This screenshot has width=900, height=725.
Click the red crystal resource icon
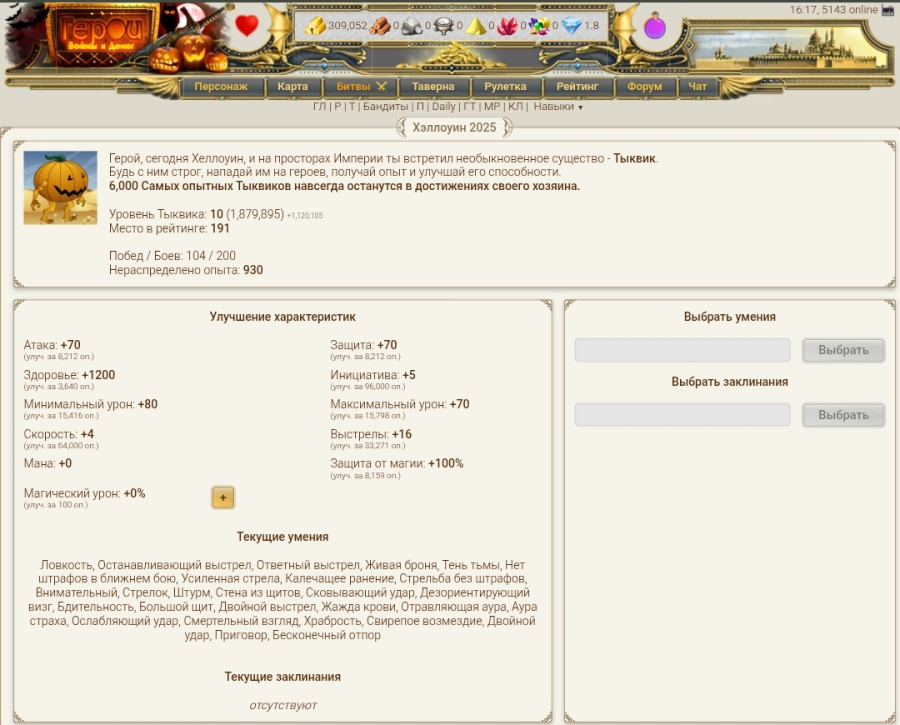click(508, 26)
